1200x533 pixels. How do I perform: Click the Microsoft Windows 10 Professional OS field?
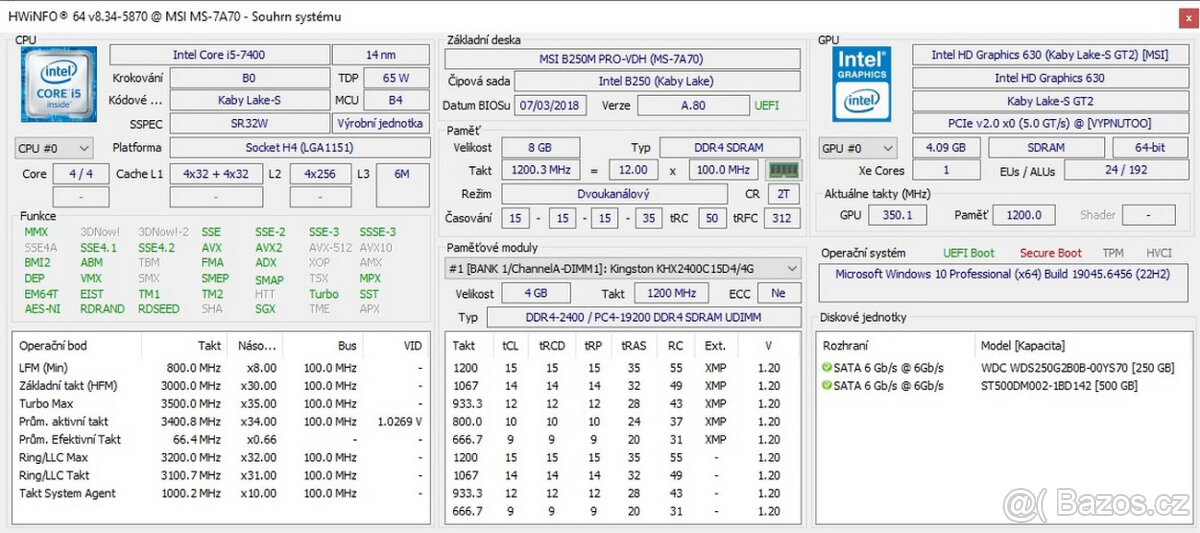coord(1003,283)
